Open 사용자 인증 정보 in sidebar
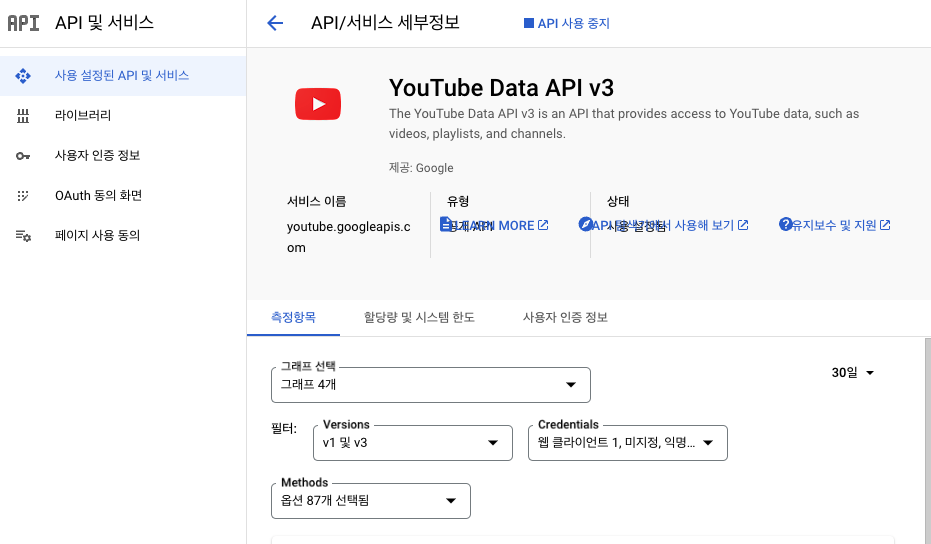The width and height of the screenshot is (931, 544). pos(123,156)
